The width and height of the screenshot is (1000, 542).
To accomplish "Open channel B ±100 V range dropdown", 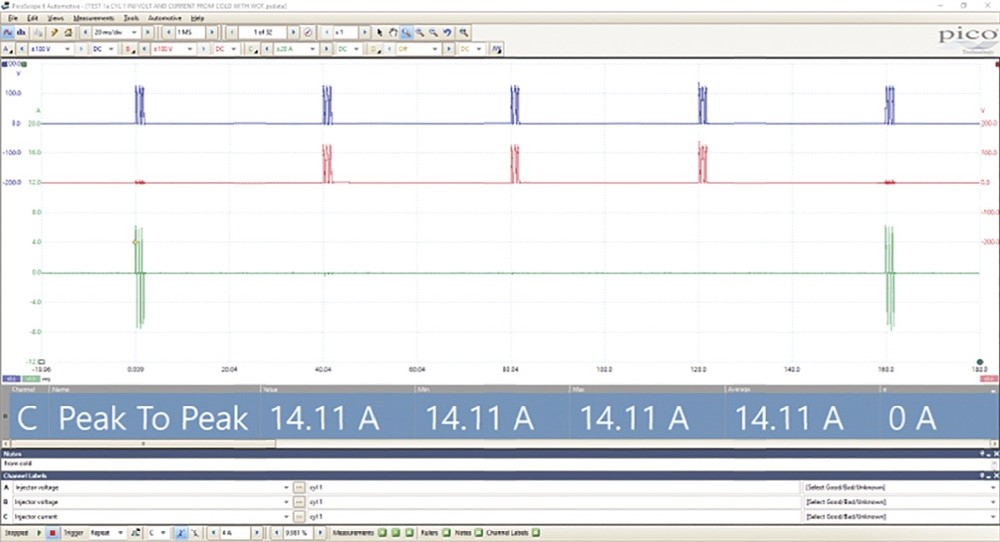I will point(172,48).
